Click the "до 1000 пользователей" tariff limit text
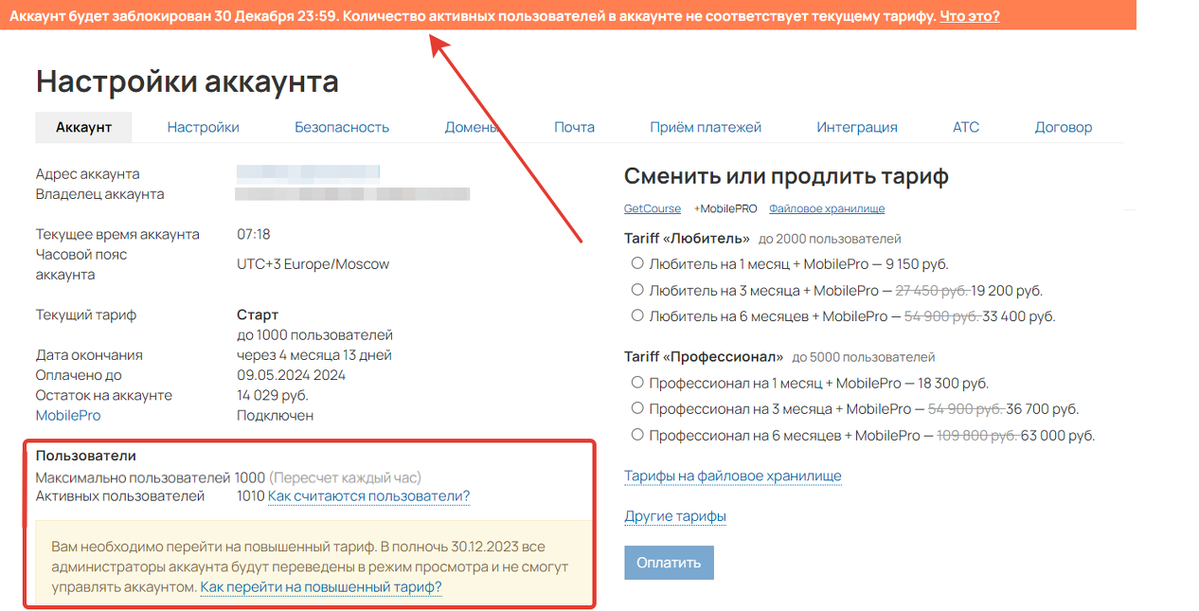Viewport: 1199px width, 611px height. point(314,335)
